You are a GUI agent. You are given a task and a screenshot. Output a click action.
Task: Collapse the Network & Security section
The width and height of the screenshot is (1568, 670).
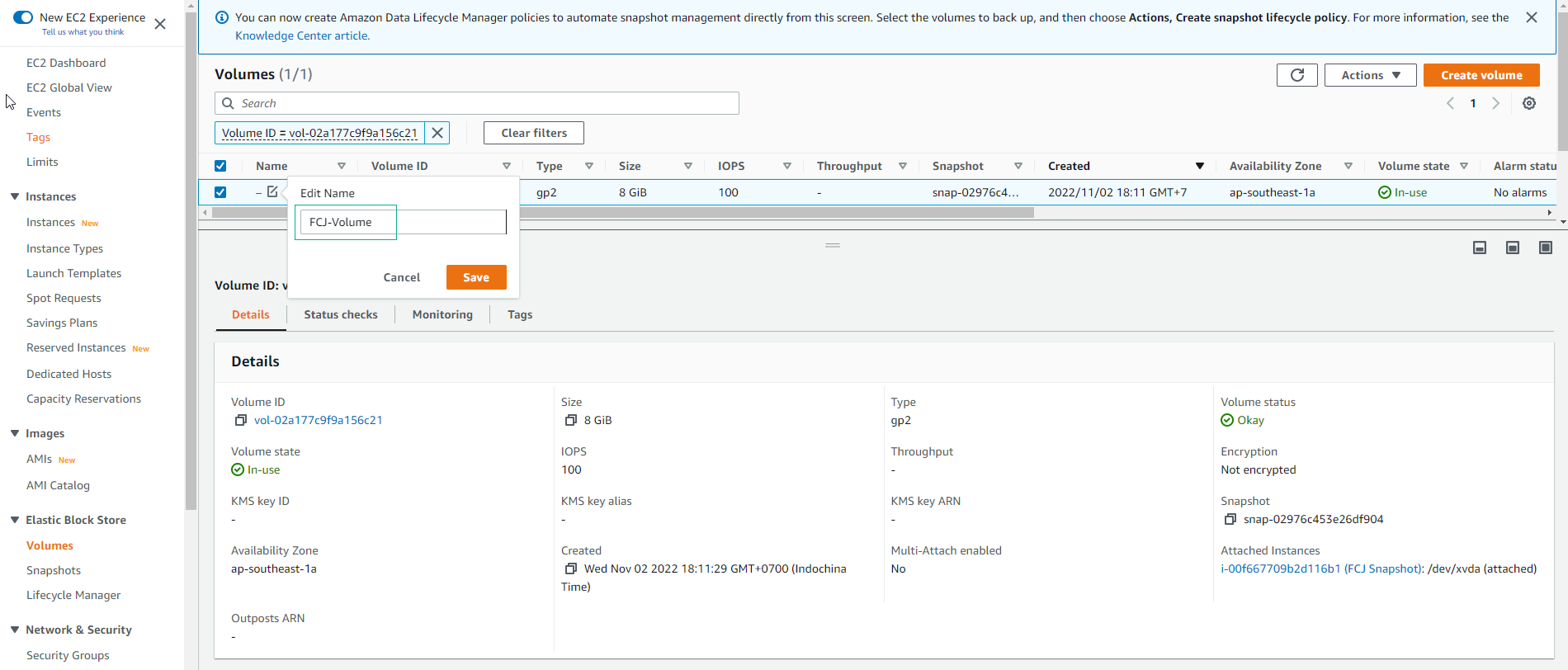[x=15, y=630]
